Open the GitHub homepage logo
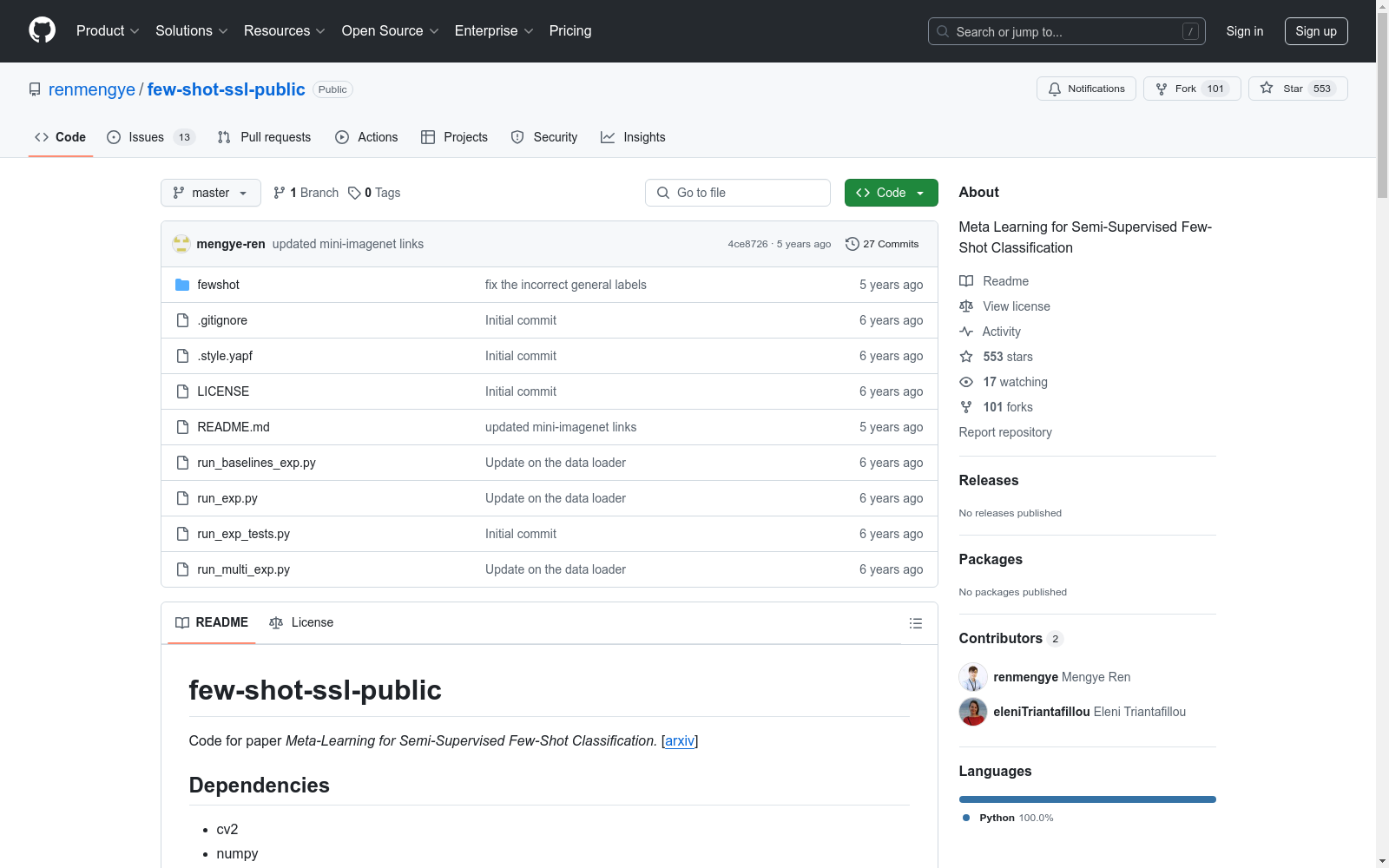1389x868 pixels. click(x=42, y=30)
